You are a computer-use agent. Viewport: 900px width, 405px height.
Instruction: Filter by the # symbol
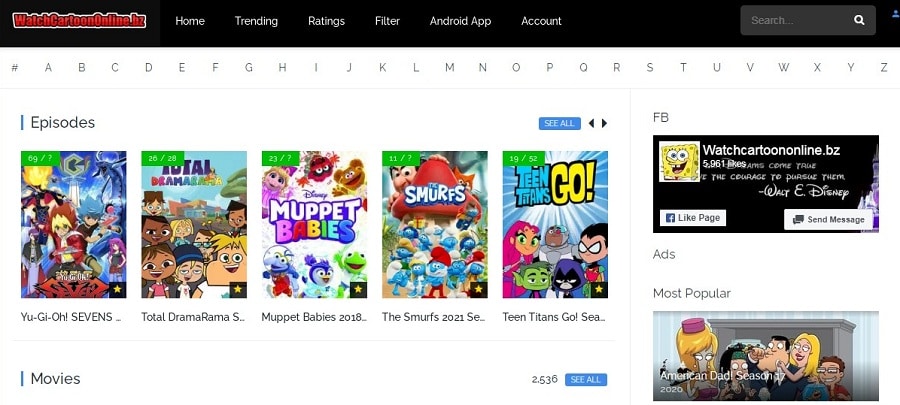click(x=15, y=68)
